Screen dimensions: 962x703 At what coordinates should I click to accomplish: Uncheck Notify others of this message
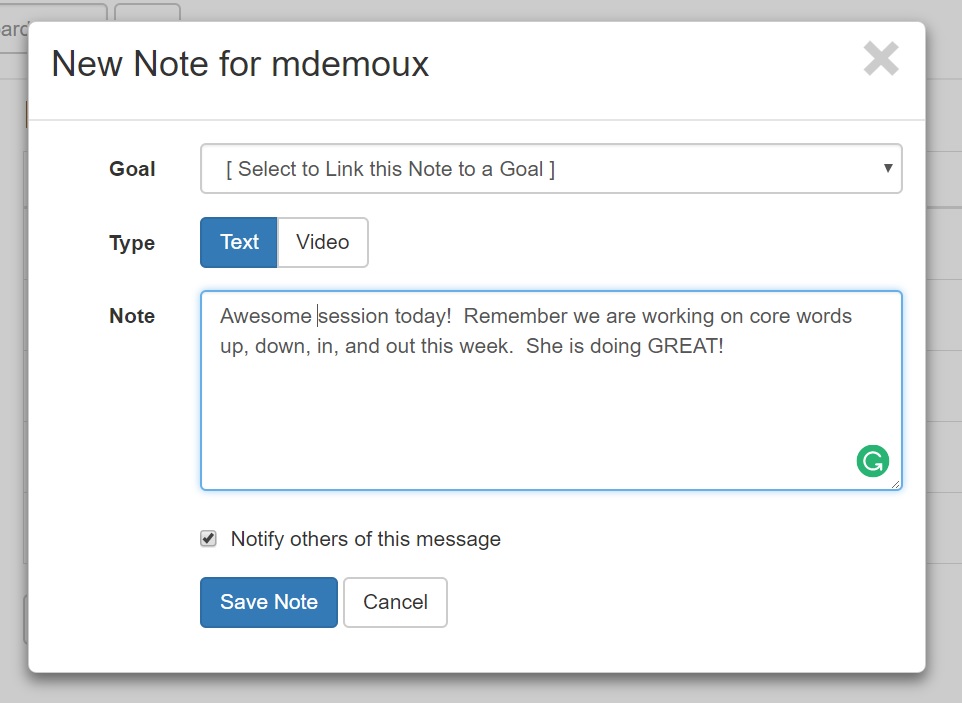[x=208, y=539]
